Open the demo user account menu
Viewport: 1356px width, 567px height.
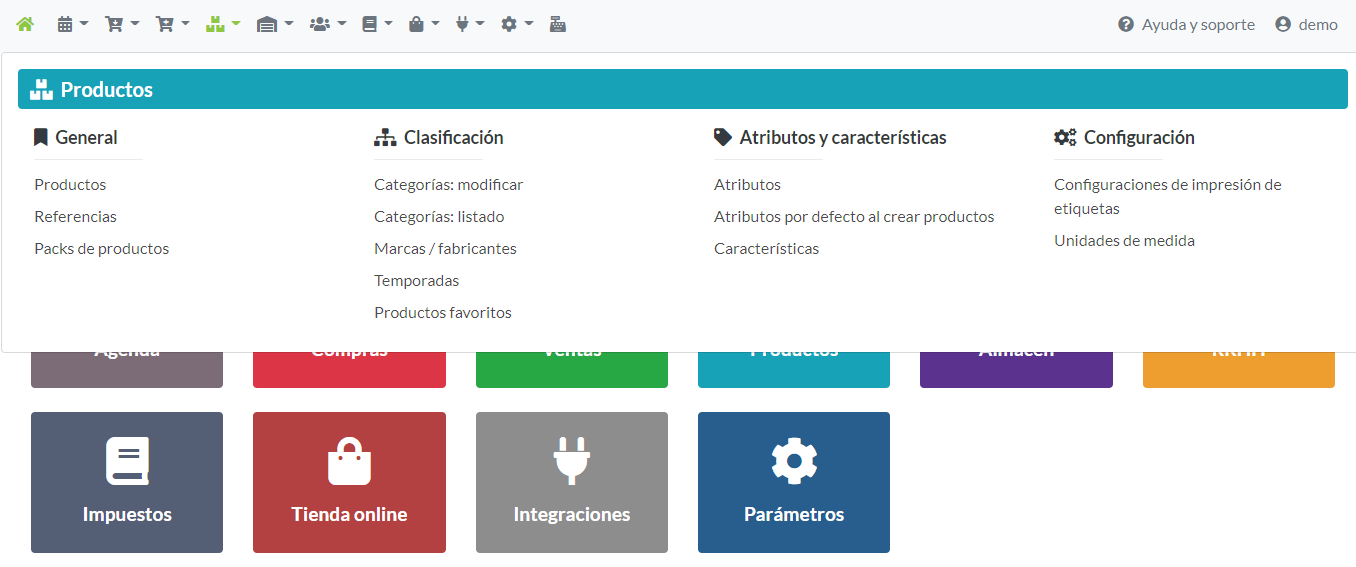coord(1306,25)
